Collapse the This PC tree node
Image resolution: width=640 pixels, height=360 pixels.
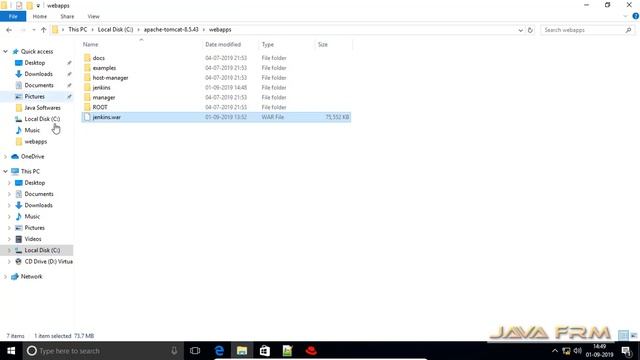click(5, 171)
